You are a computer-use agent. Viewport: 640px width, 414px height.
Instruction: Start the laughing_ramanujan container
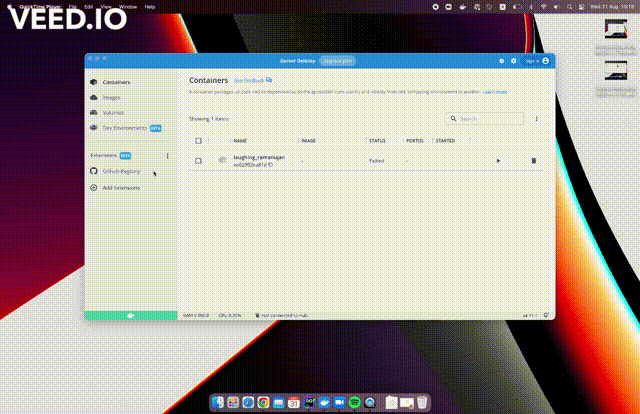498,161
